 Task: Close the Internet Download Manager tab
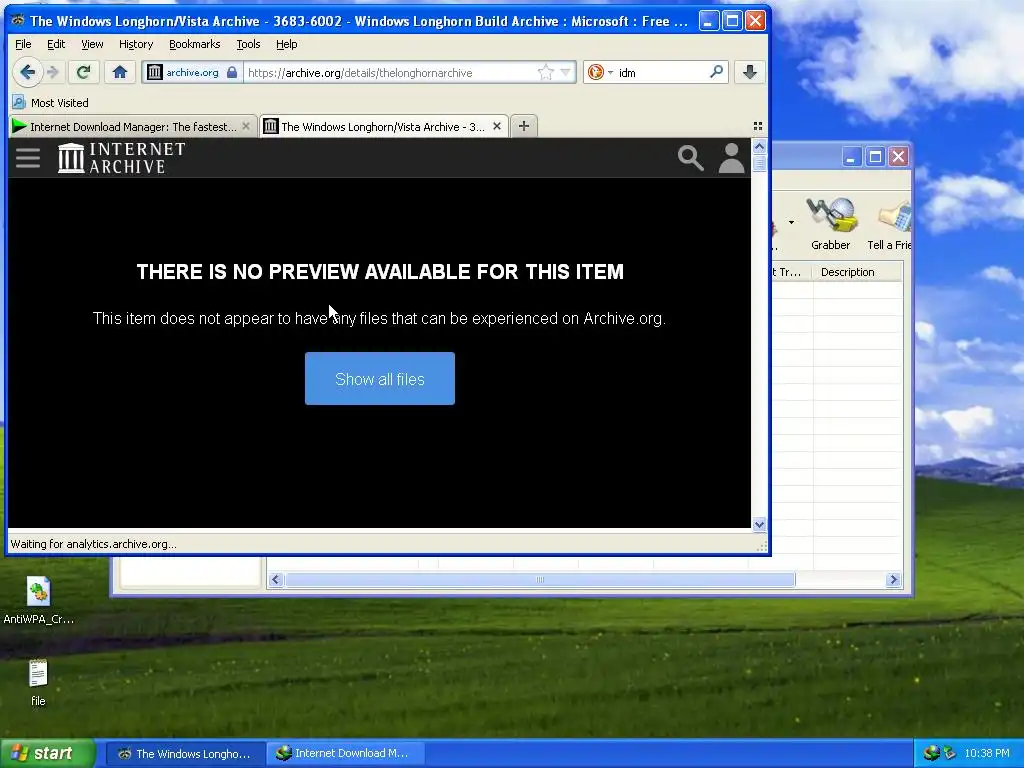tap(246, 126)
